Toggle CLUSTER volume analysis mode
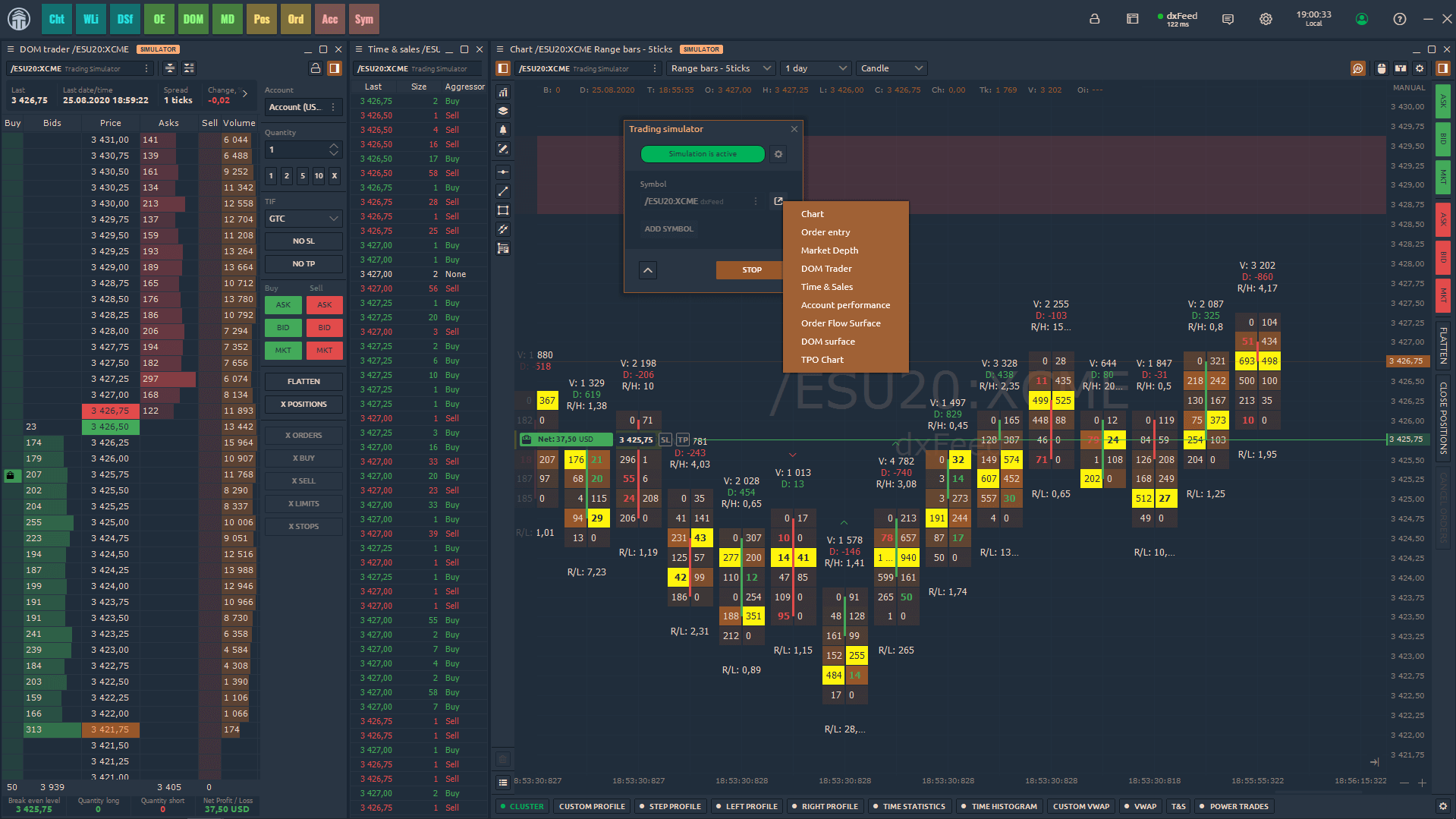This screenshot has width=1456, height=819. (x=521, y=806)
